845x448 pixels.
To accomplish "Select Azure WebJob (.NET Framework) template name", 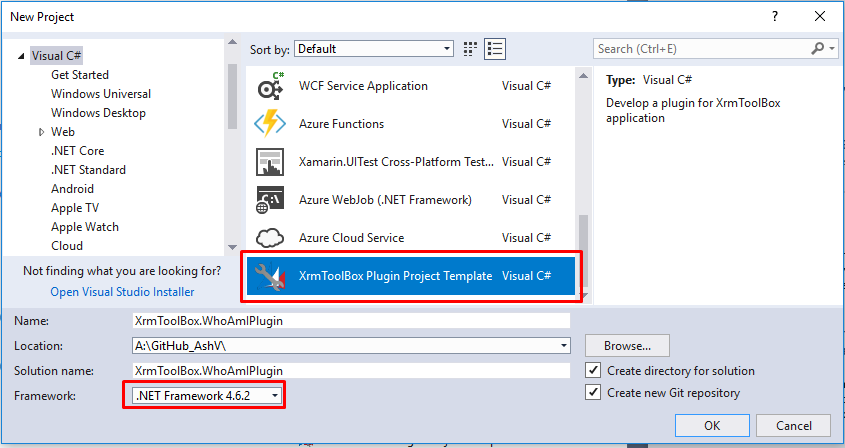I will [x=385, y=200].
